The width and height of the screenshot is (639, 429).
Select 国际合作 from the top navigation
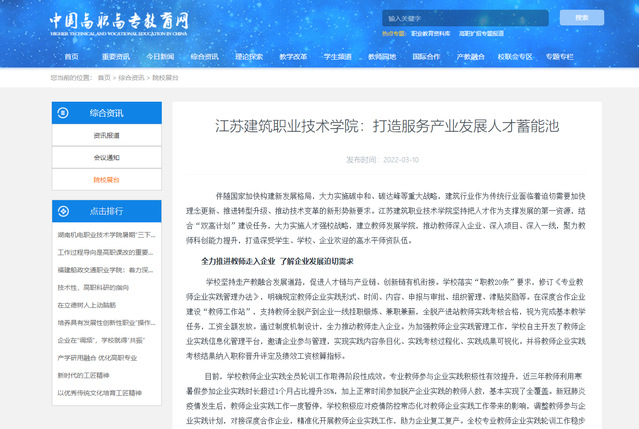click(426, 57)
